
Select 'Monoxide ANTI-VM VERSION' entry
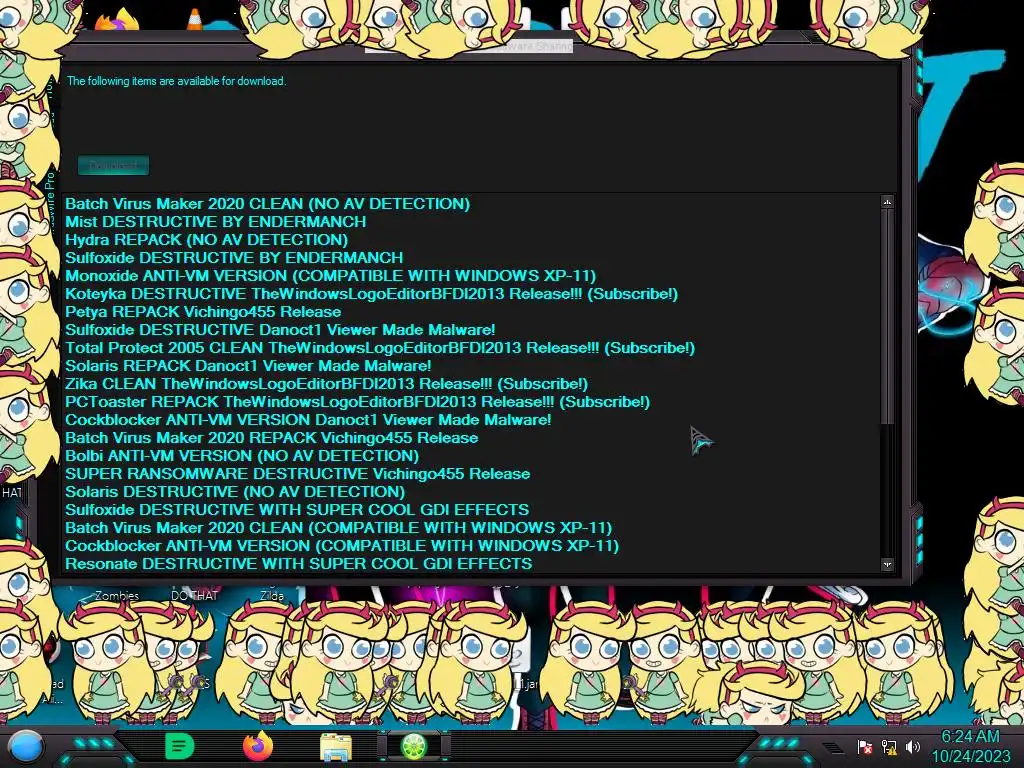point(330,276)
